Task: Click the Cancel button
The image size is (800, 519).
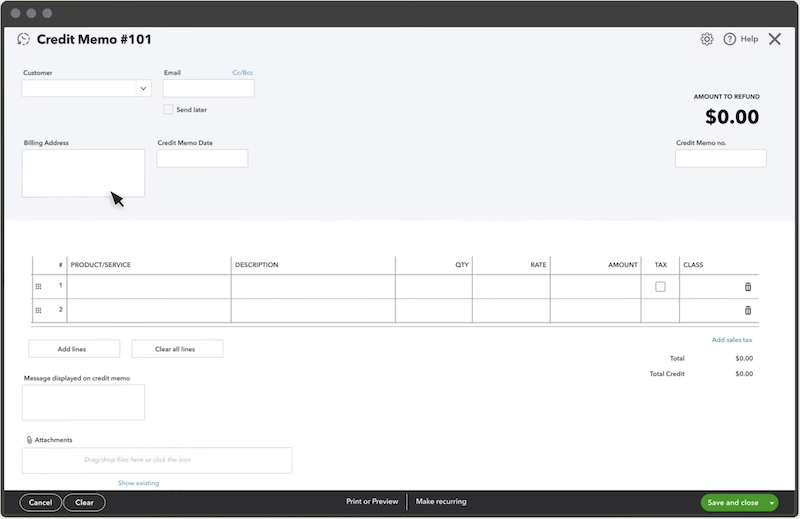Action: click(x=40, y=503)
